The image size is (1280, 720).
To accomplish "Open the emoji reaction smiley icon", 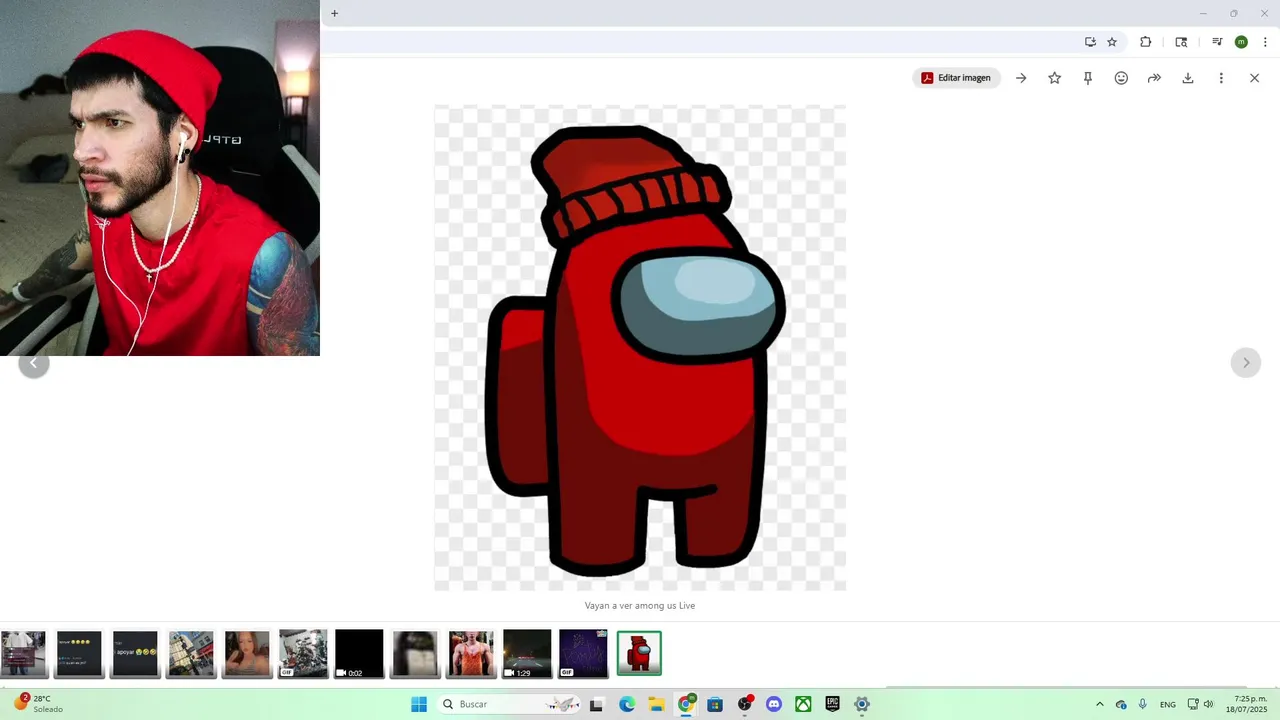I will [1121, 78].
